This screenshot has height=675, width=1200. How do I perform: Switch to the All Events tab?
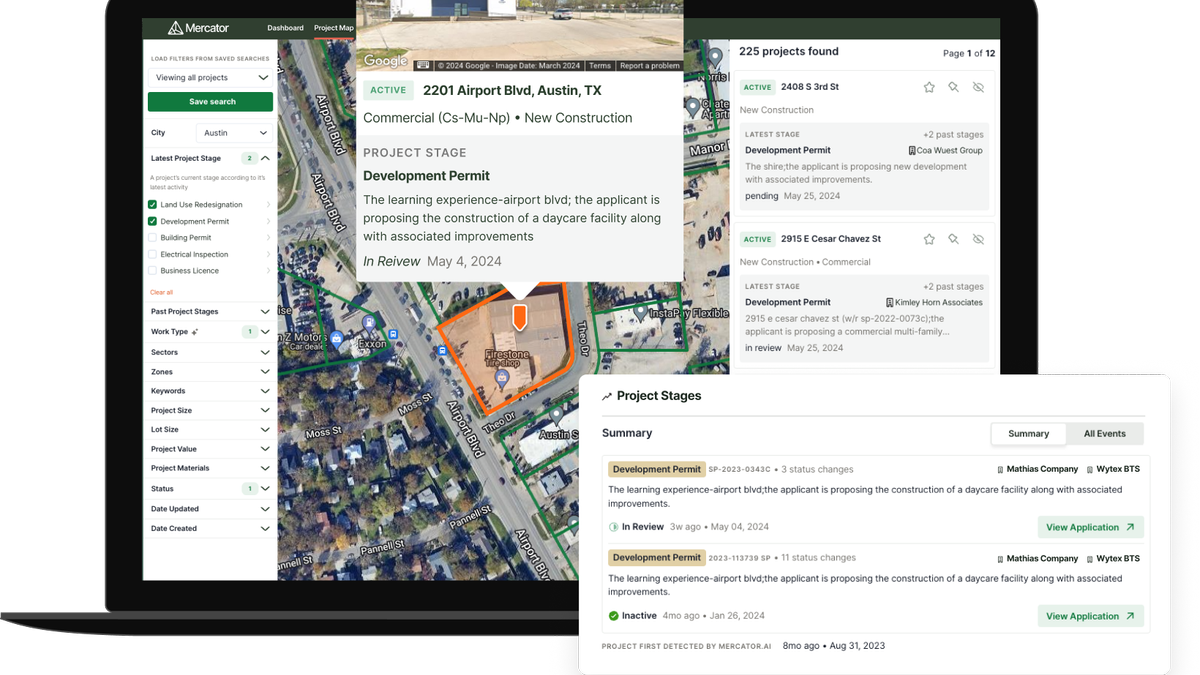click(x=1104, y=433)
